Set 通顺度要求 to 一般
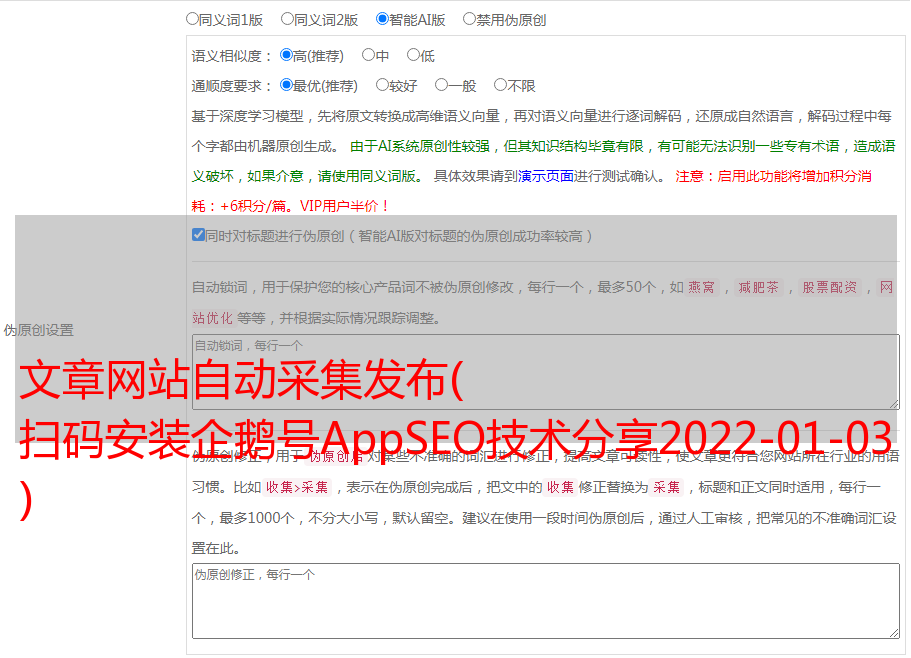 point(441,85)
